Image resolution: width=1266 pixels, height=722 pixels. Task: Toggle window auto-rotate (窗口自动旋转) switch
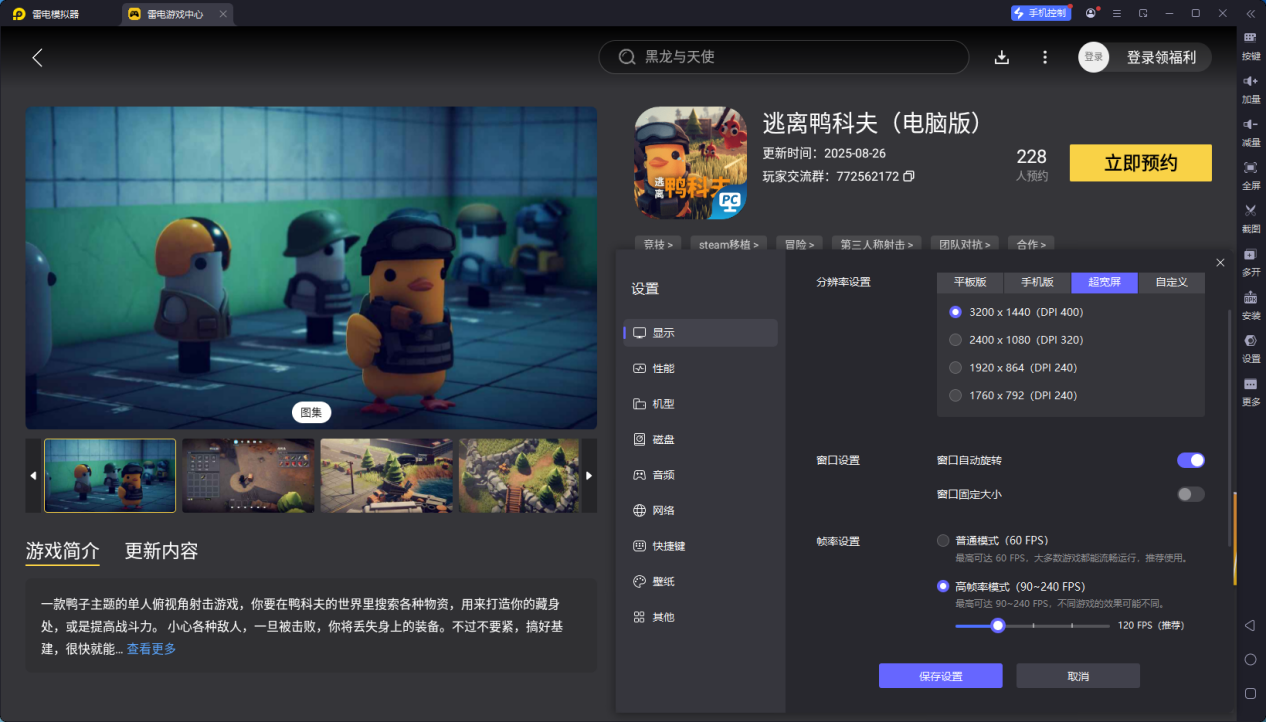pyautogui.click(x=1190, y=460)
